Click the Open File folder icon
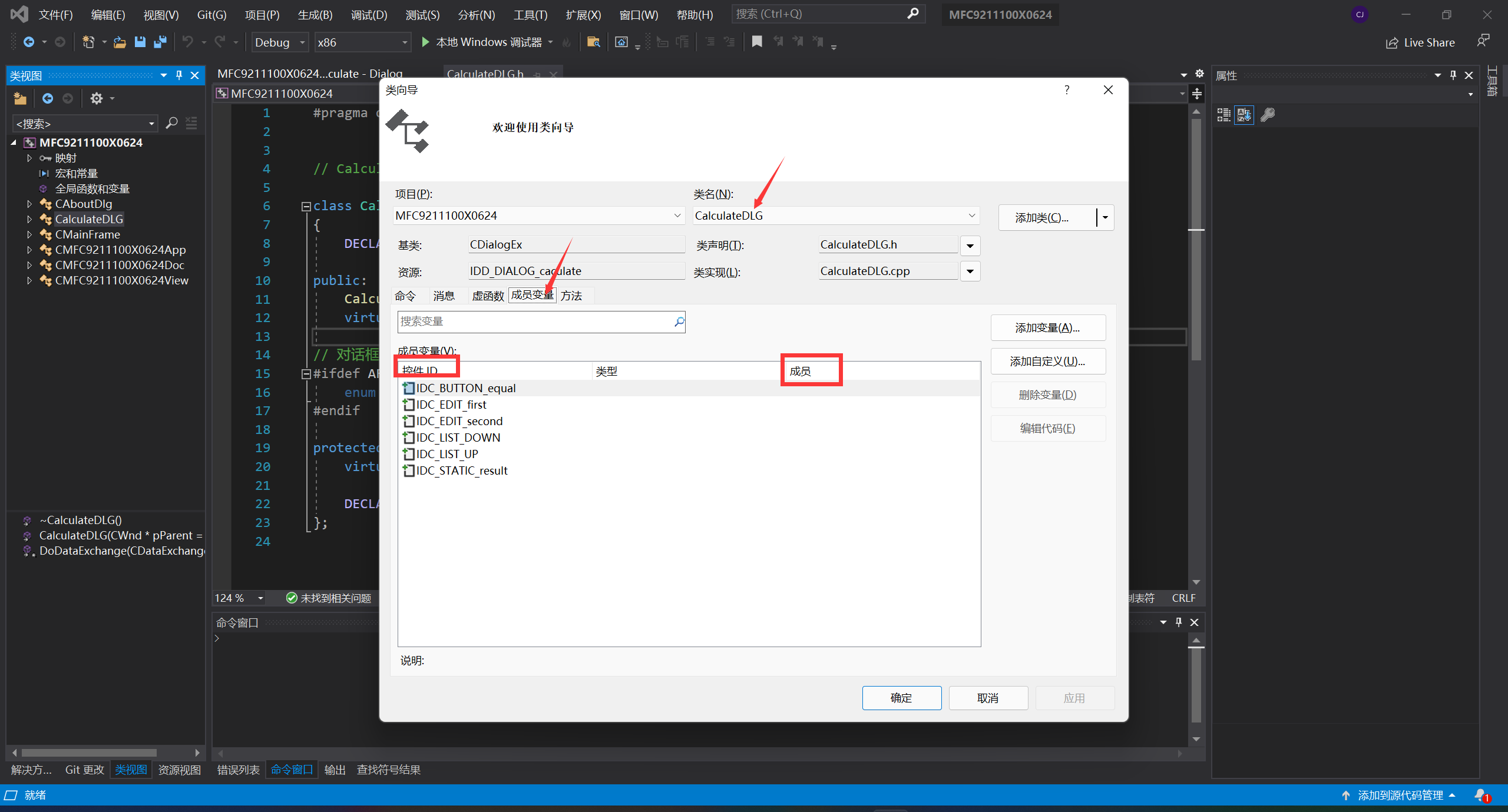This screenshot has width=1508, height=812. [x=120, y=42]
